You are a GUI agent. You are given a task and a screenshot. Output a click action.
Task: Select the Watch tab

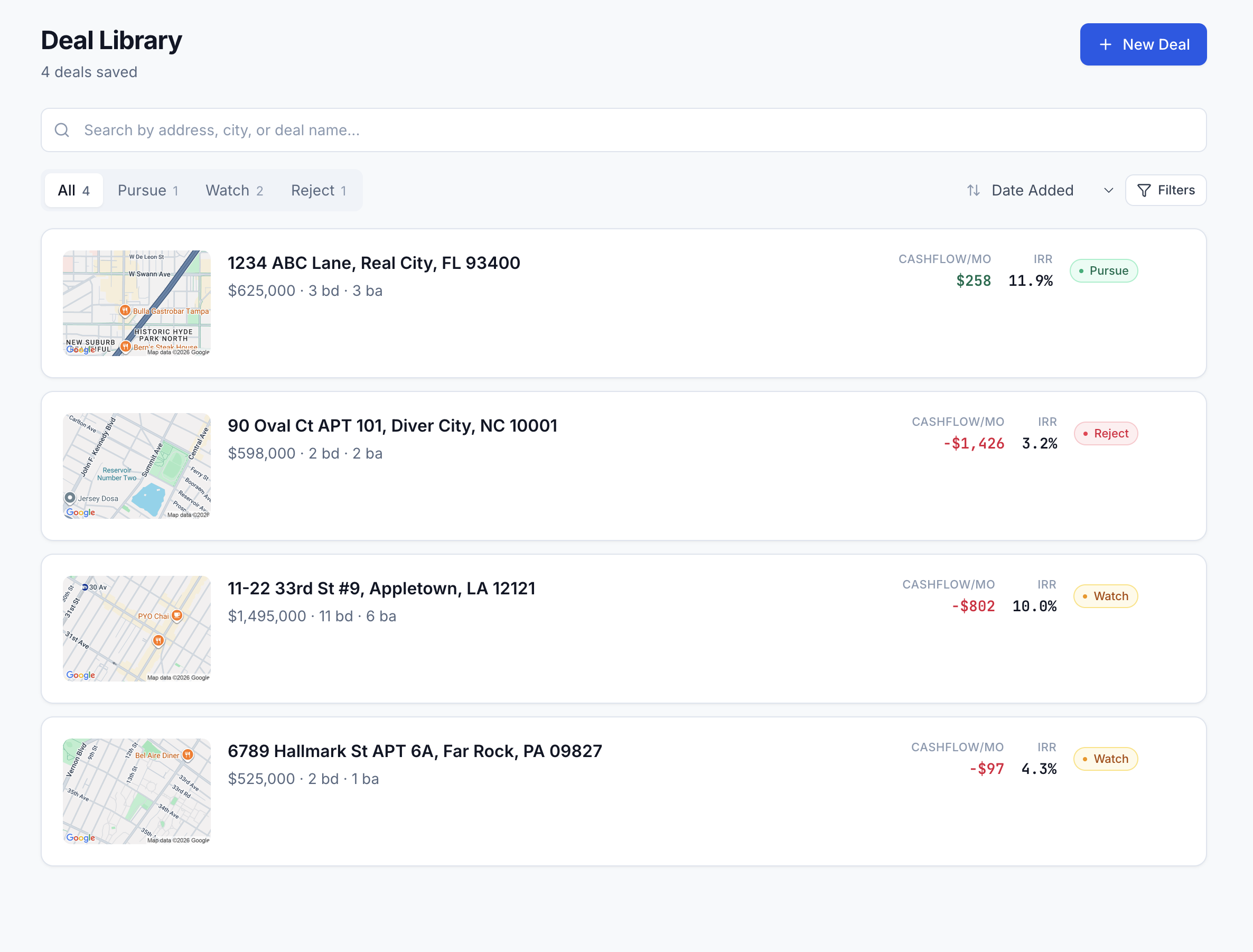234,190
